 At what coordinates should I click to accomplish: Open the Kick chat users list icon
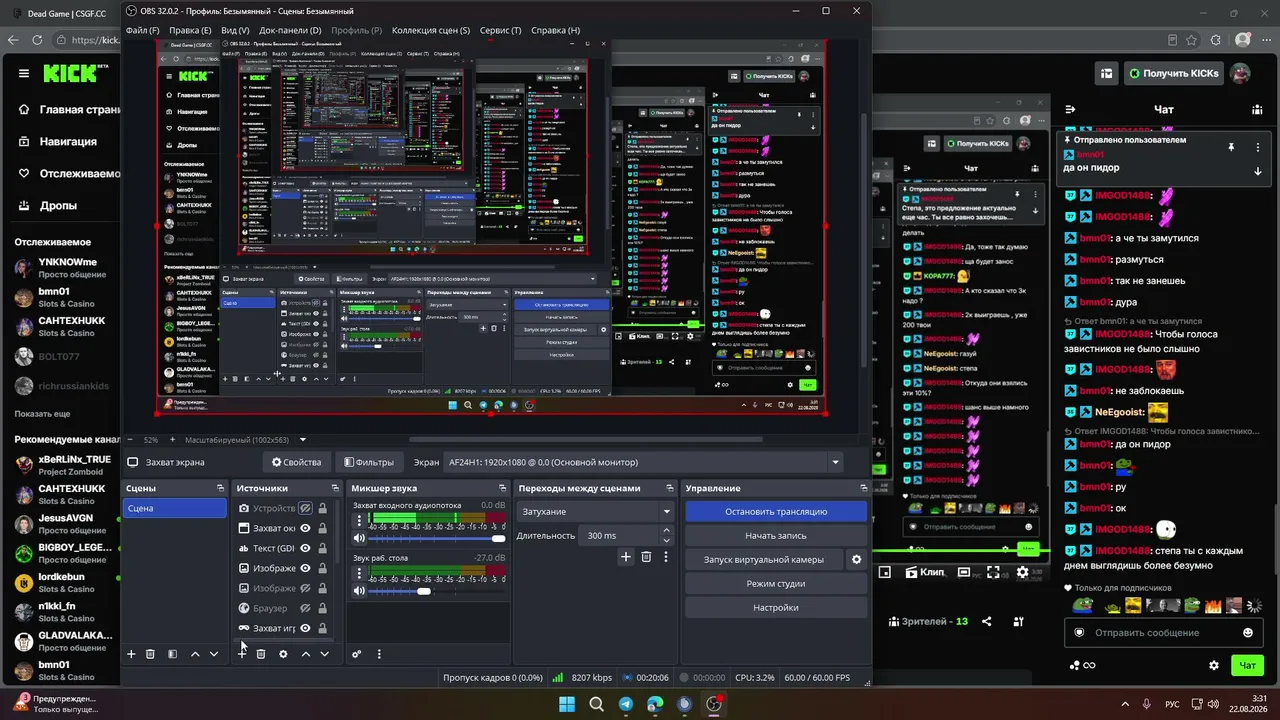tap(1258, 110)
